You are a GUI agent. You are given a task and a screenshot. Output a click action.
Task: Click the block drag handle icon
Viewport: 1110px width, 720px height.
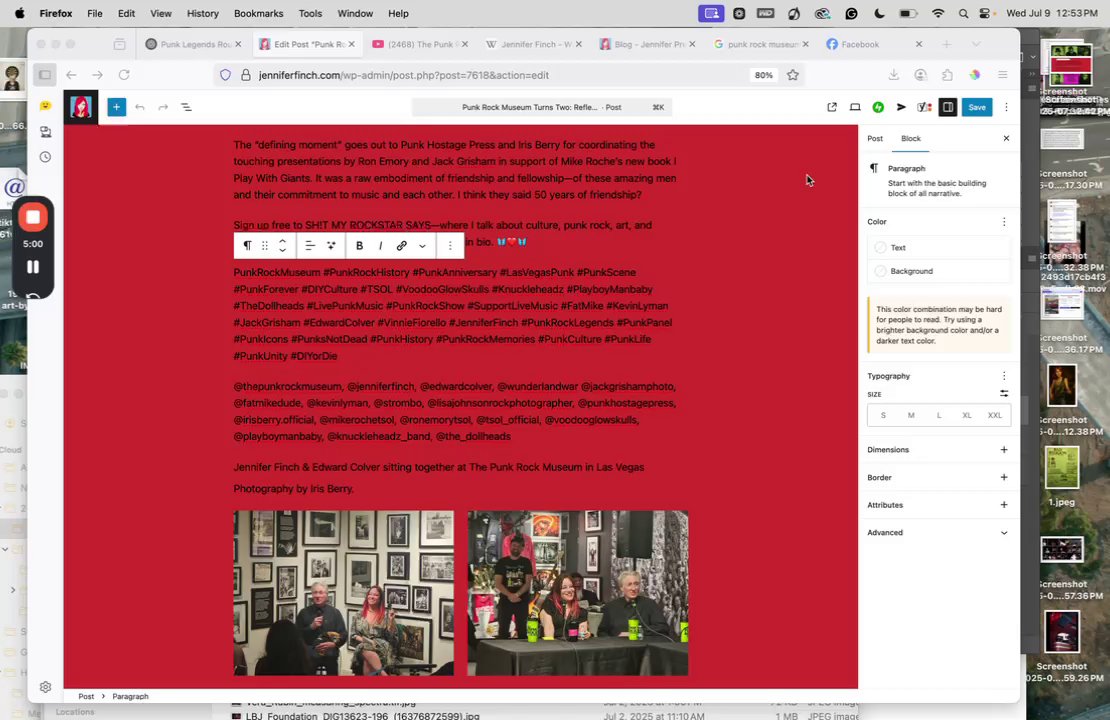point(265,246)
